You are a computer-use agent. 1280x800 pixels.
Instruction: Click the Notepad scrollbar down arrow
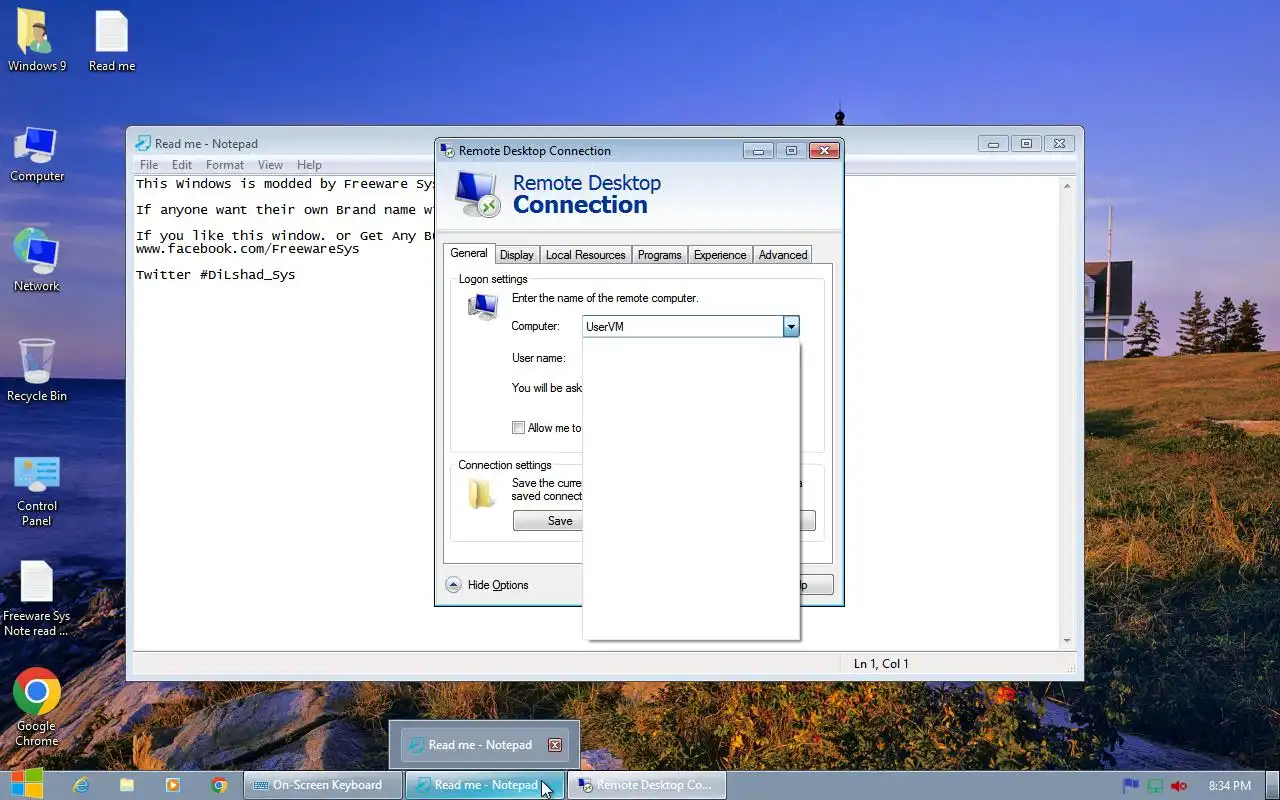pos(1067,640)
